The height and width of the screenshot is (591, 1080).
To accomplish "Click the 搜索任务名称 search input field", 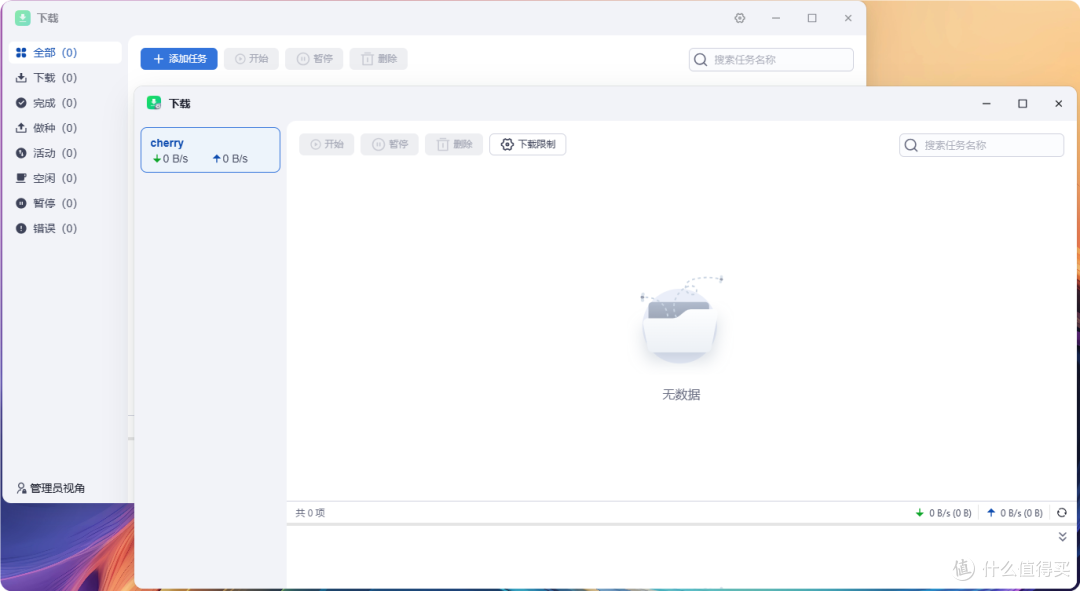I will coord(981,144).
